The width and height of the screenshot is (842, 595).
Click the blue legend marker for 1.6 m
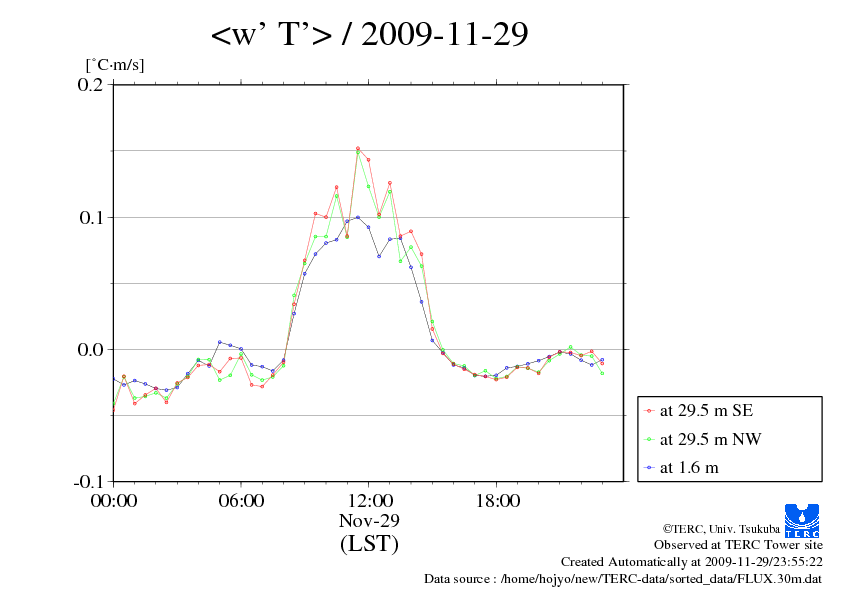(649, 468)
